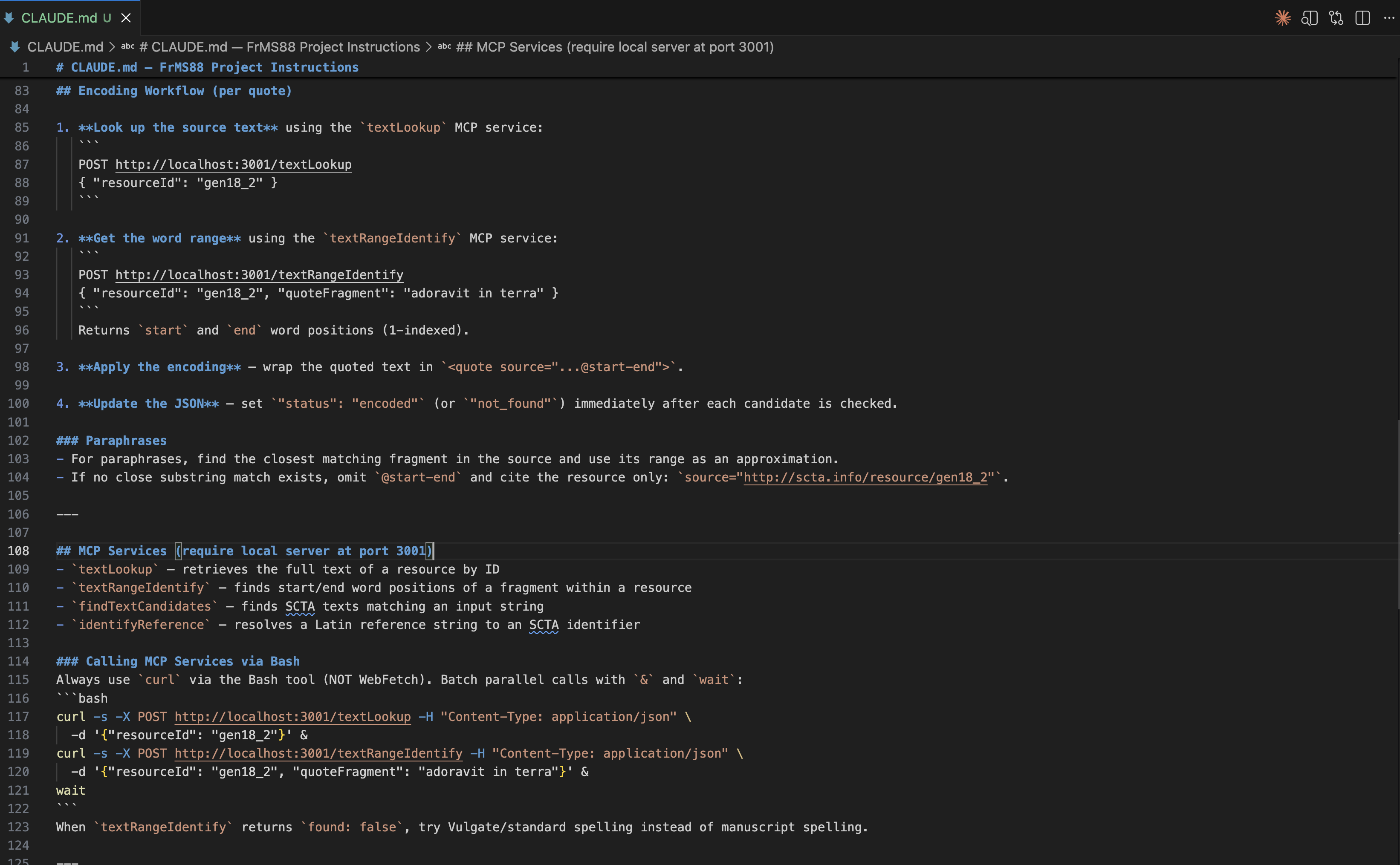Click the `identifyReference` list item on line 112
This screenshot has height=865, width=1400.
[x=348, y=625]
